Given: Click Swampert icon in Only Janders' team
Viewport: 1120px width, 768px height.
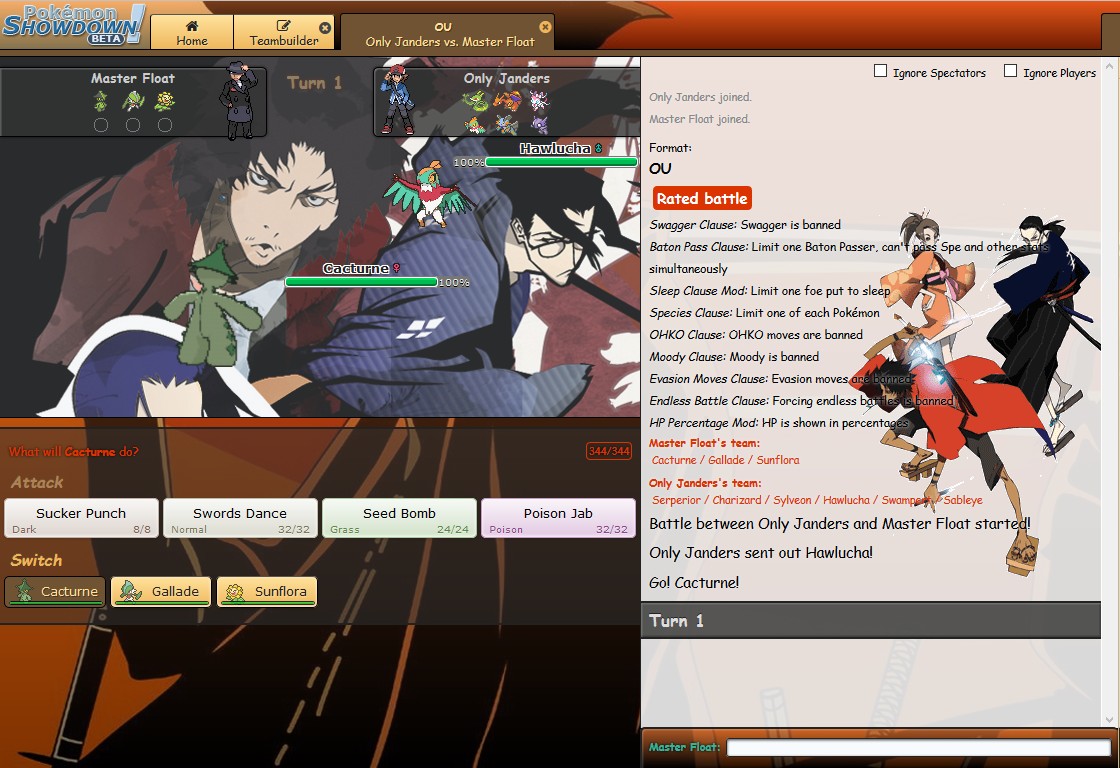Looking at the screenshot, I should click(x=507, y=126).
